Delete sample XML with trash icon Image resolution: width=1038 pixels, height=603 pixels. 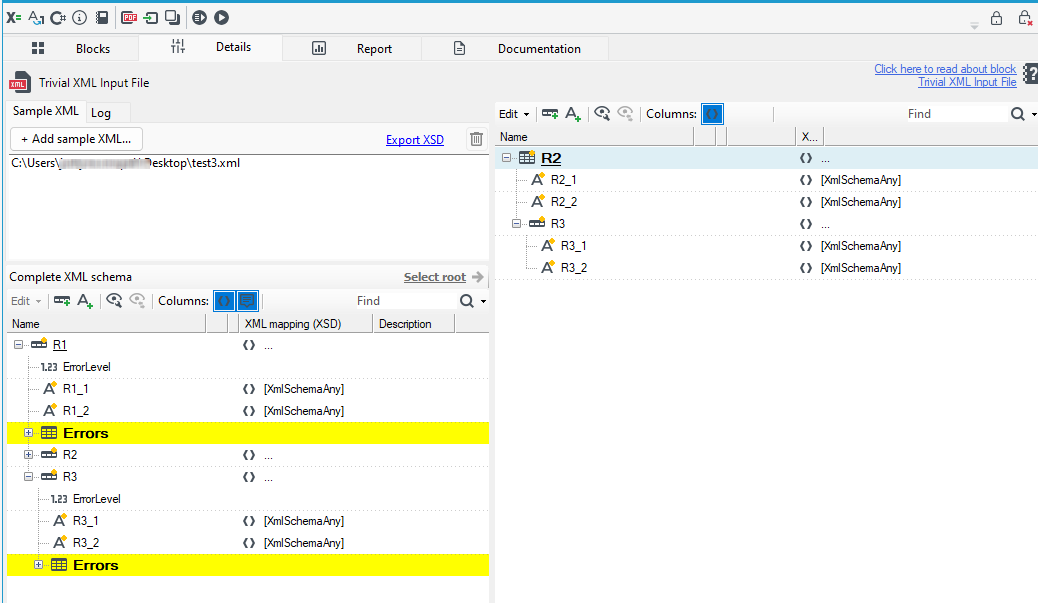point(476,139)
